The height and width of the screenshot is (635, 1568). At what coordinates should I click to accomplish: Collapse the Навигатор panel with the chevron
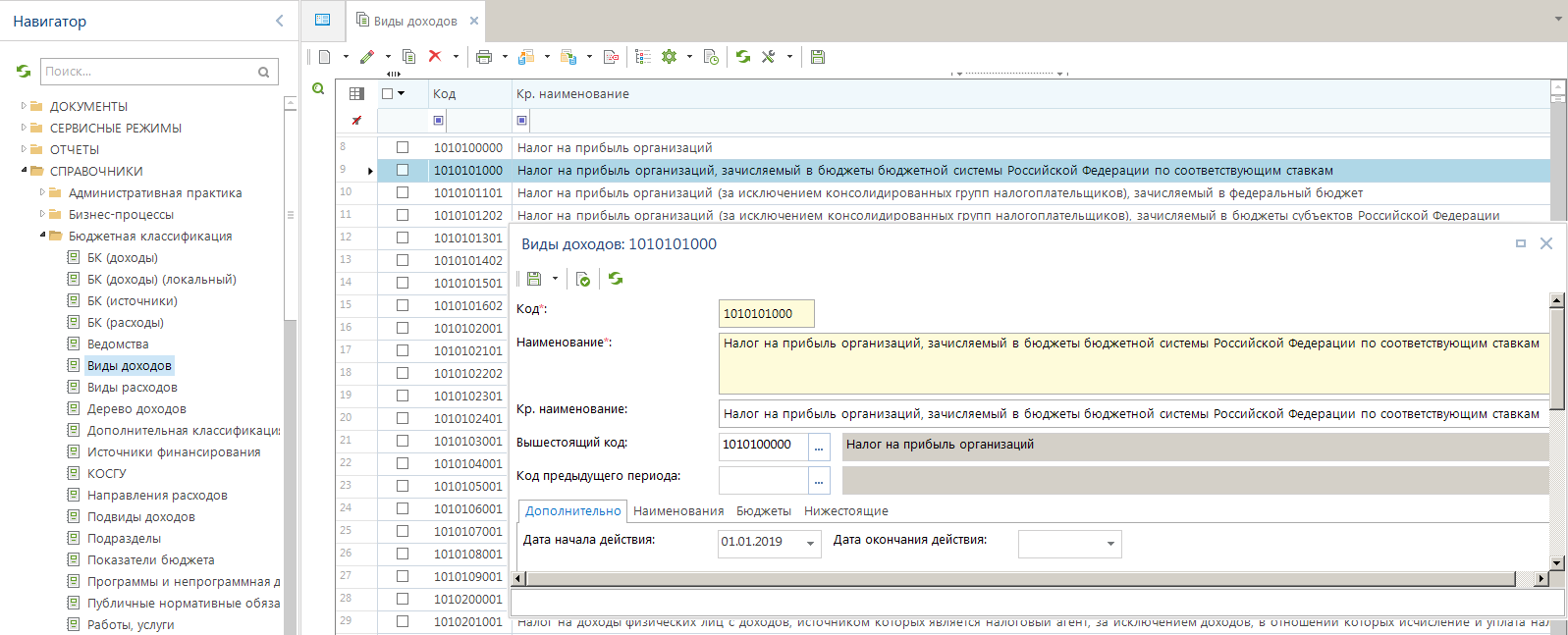tap(280, 21)
